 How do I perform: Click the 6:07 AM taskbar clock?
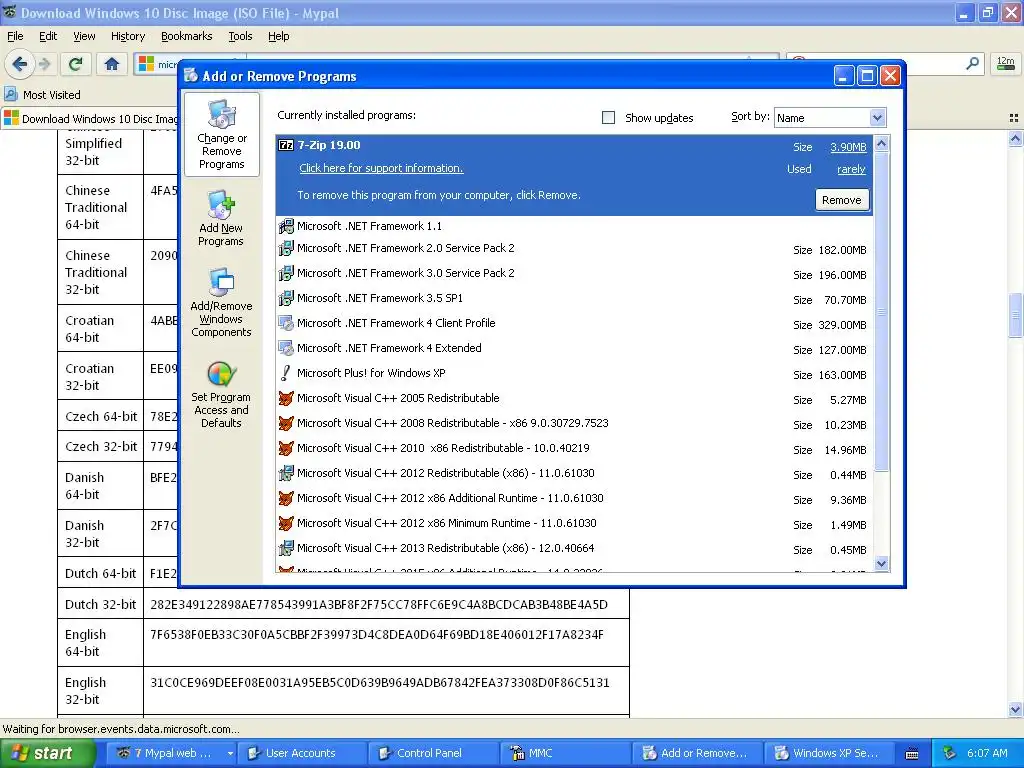987,753
